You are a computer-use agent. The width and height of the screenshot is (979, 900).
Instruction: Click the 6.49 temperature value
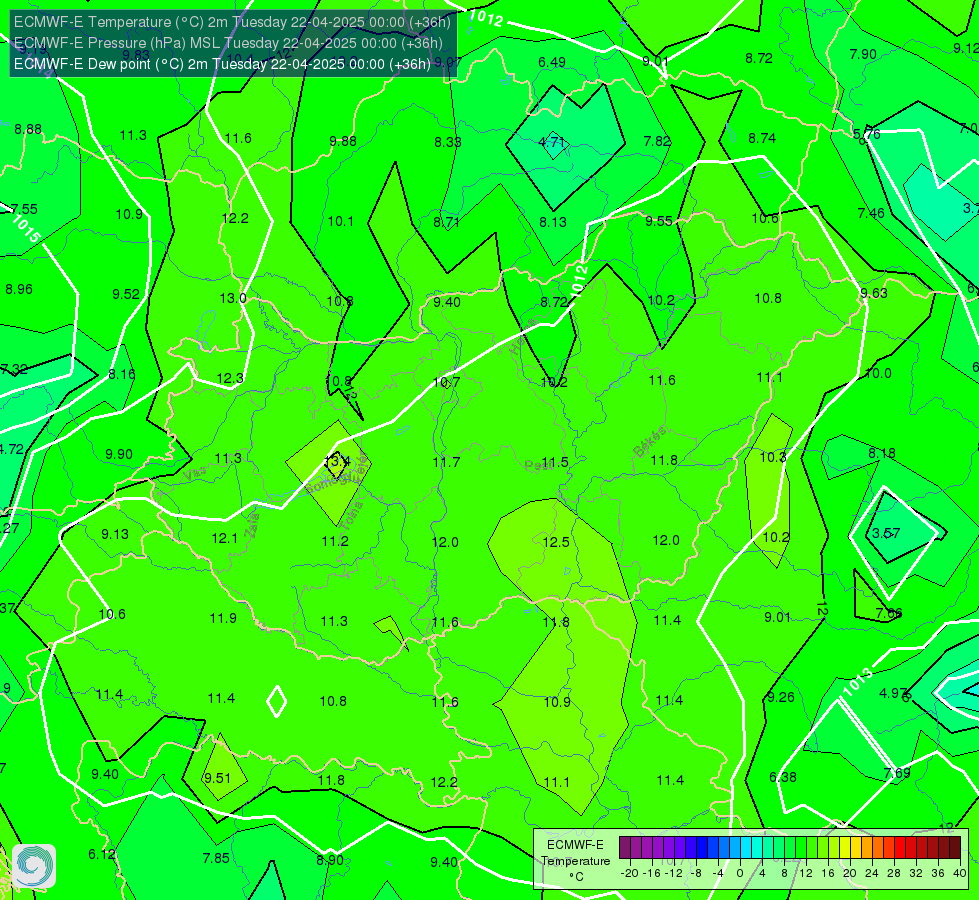coord(552,62)
